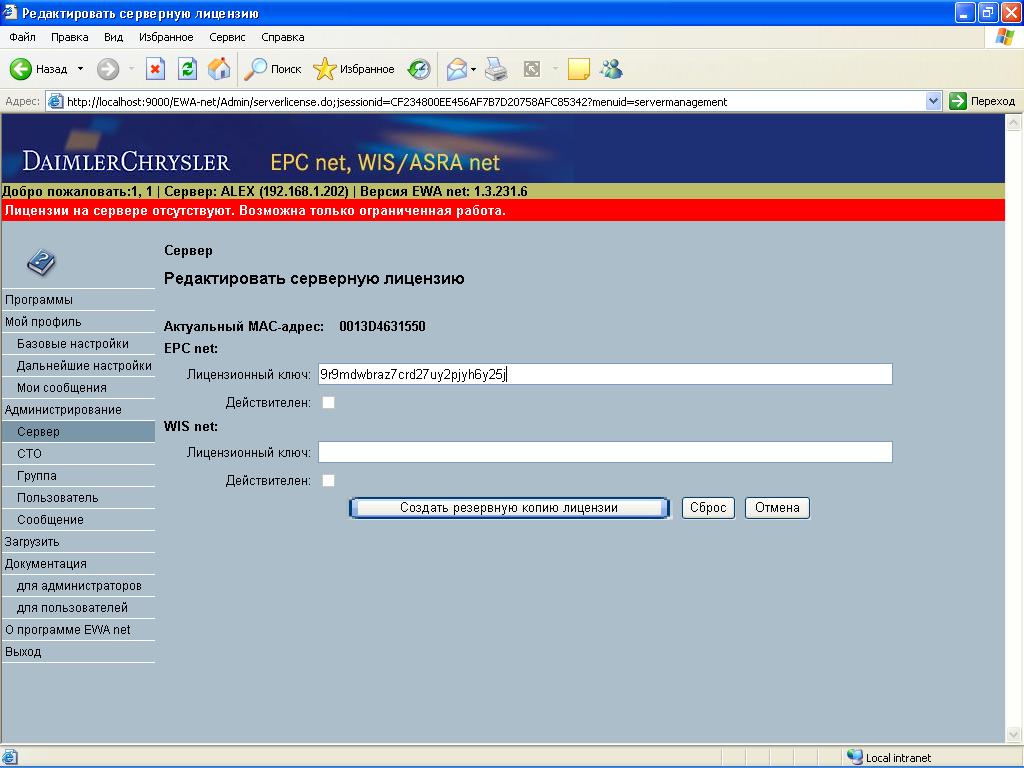Click the page scrollbar up arrow
The width and height of the screenshot is (1024, 768).
(x=1014, y=122)
